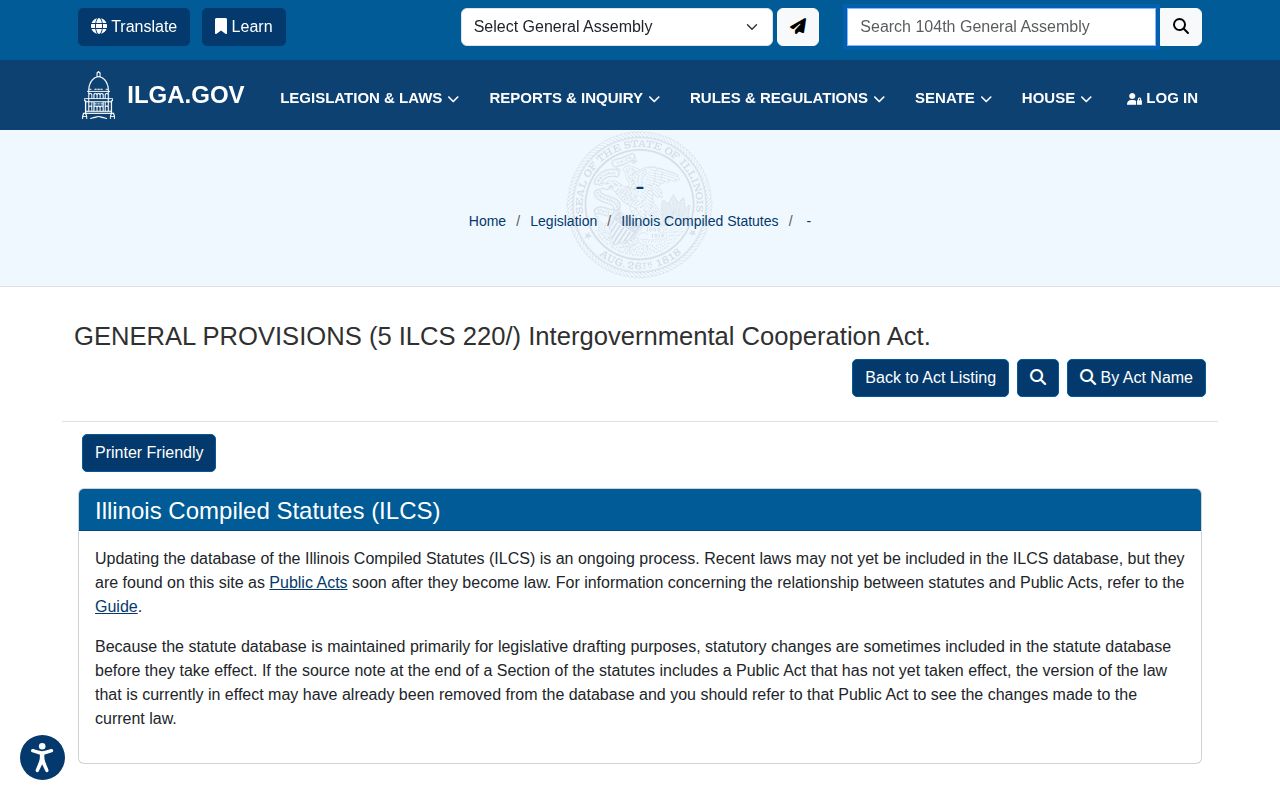Screen dimensions: 1280x800
Task: Click the Printer Friendly button
Action: 149,453
